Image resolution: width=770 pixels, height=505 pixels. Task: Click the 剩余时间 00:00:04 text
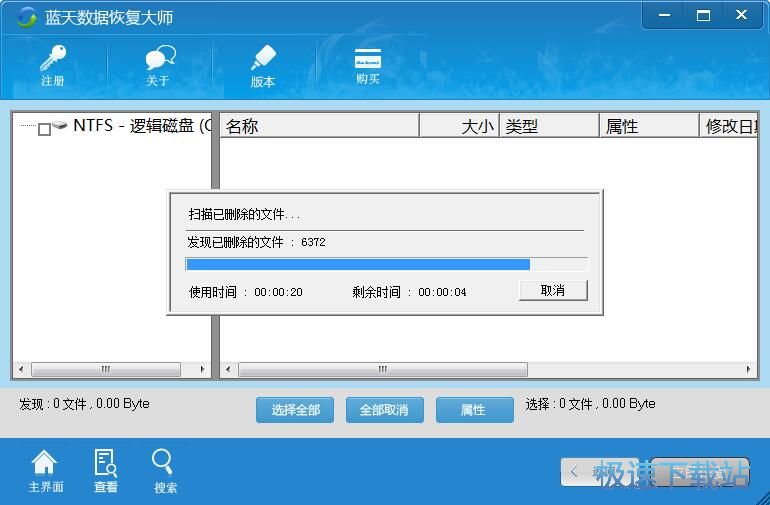[409, 292]
